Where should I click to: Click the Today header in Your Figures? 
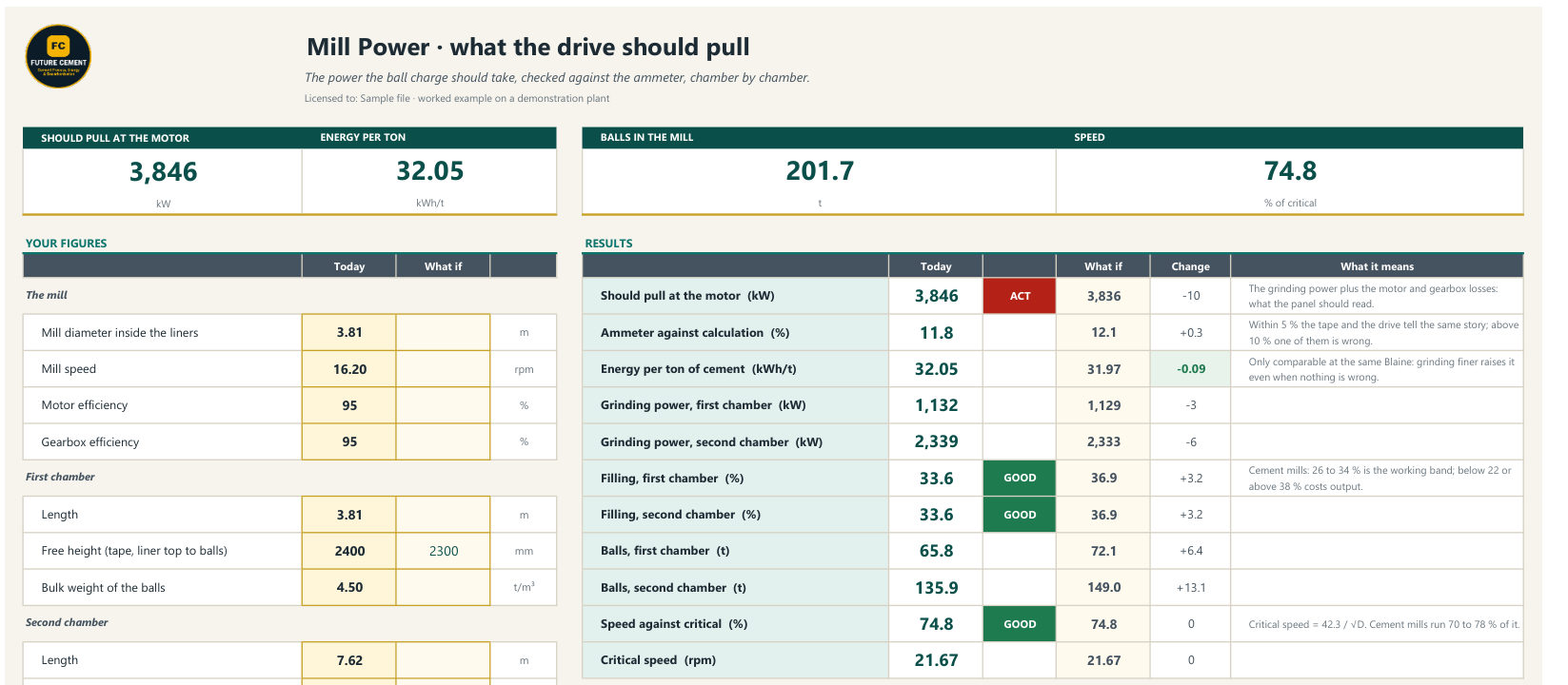(x=349, y=266)
